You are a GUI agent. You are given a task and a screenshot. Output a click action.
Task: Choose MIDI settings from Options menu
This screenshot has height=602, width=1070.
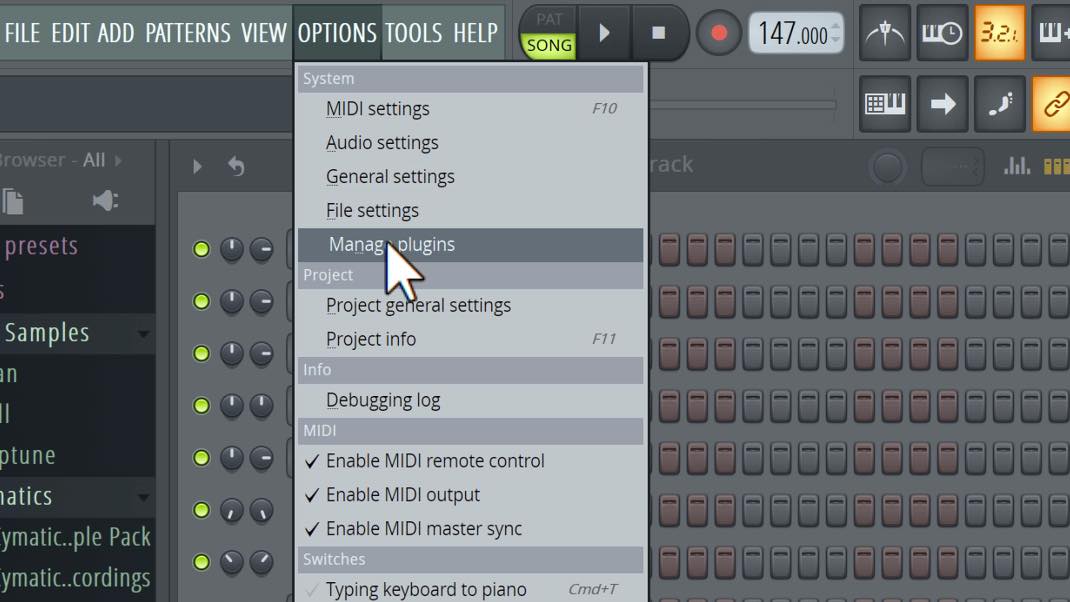click(470, 109)
